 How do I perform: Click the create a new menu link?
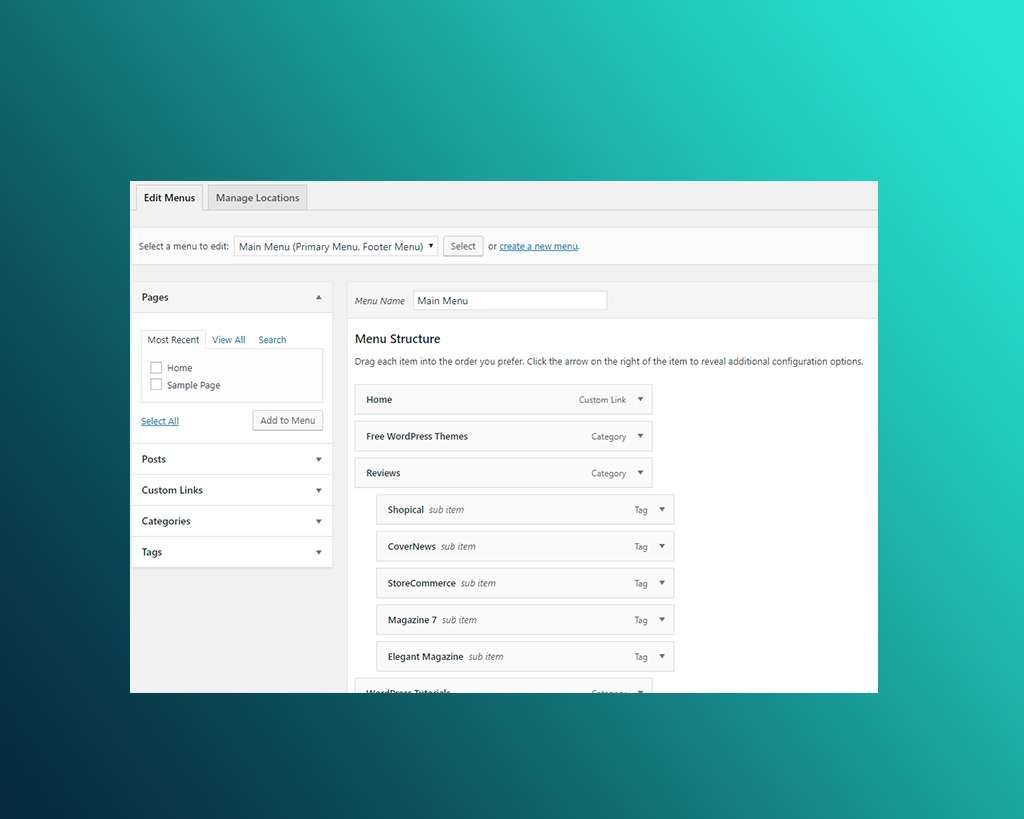click(x=538, y=245)
